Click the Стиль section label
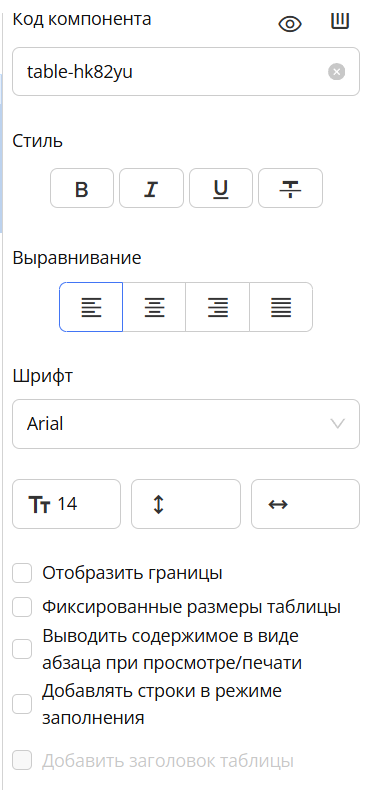Screen dimensions: 369x790 coord(38,141)
